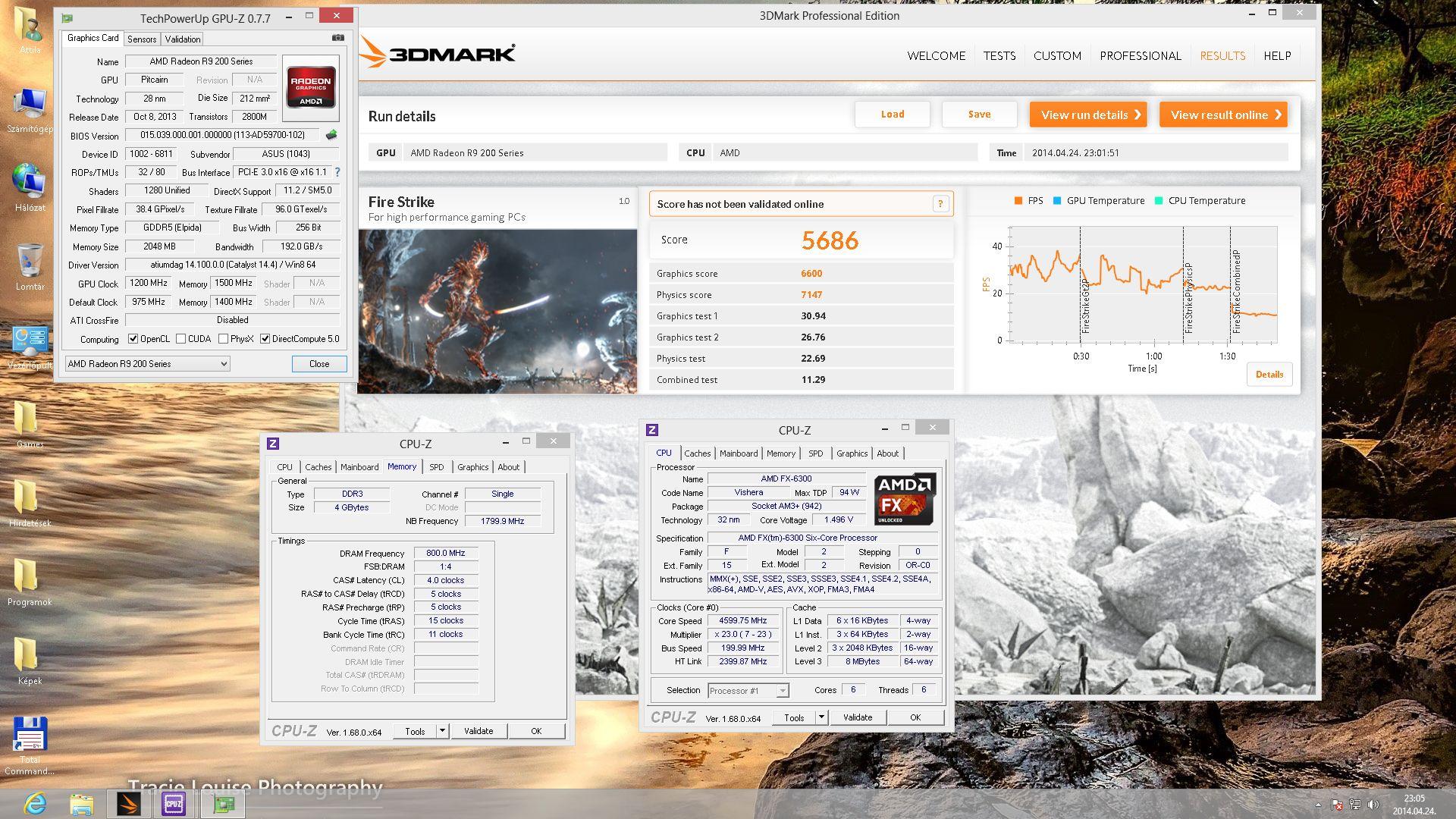
Task: Click the GPU-Z title bar app icon
Action: 67,18
